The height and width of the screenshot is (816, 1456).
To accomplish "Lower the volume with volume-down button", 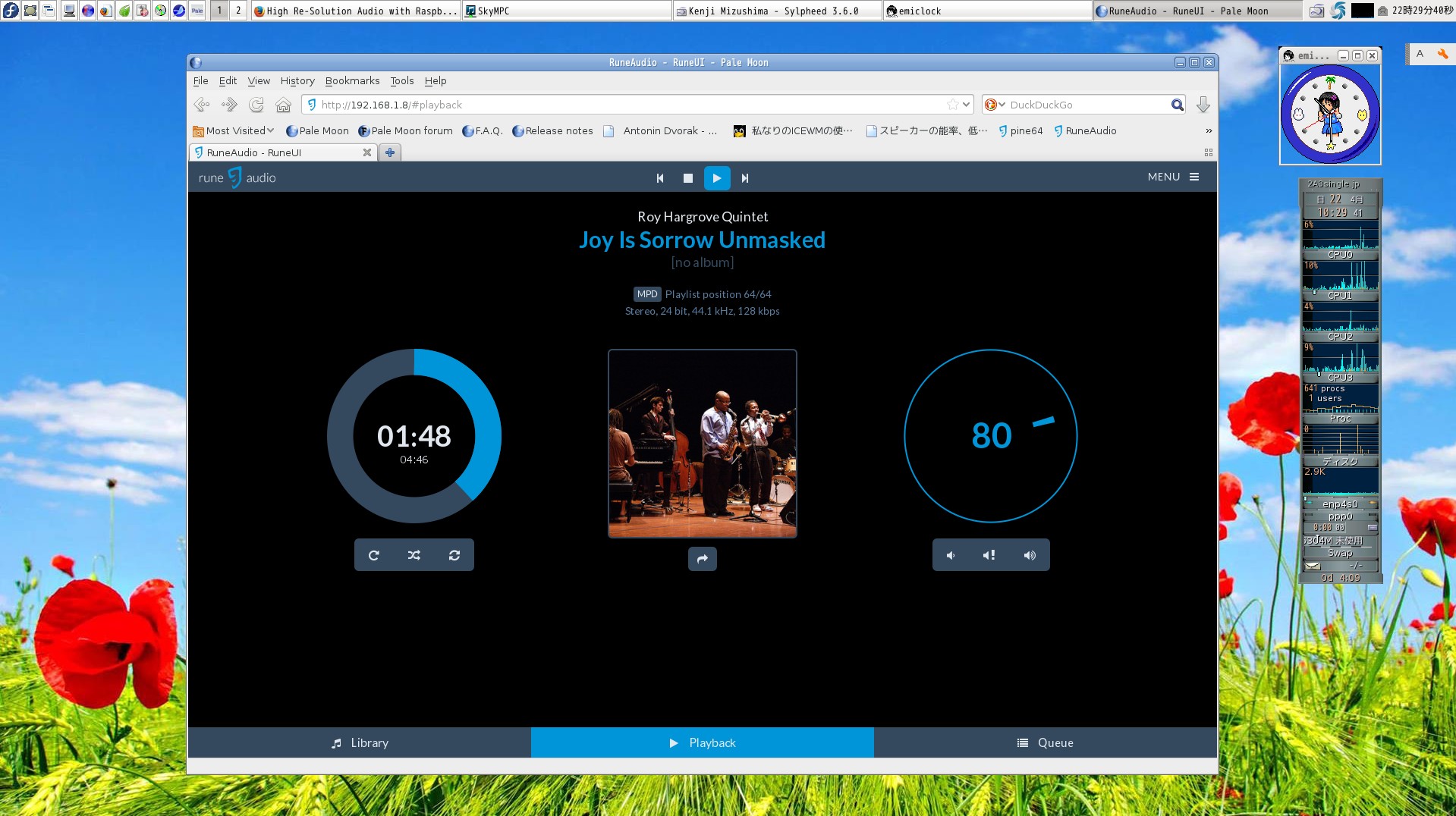I will (951, 555).
